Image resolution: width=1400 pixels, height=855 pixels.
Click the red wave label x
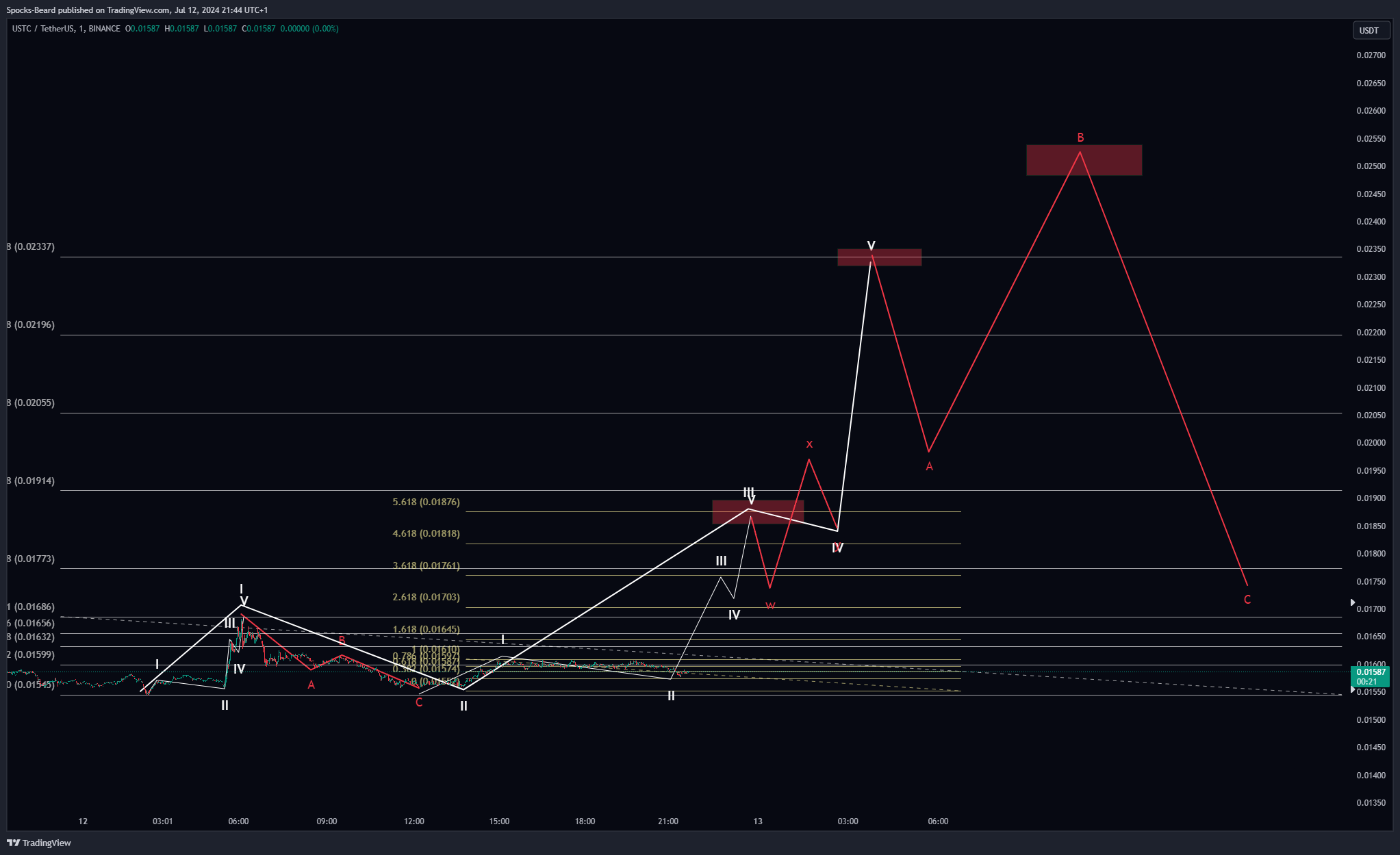(809, 444)
